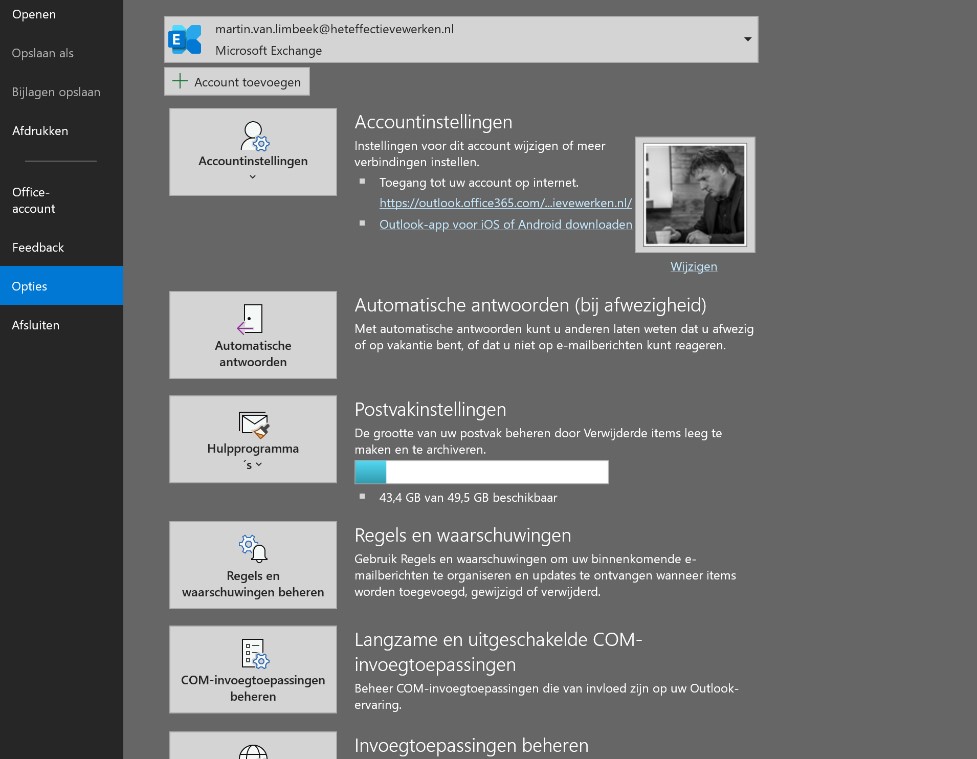
Task: Select Opties in the sidebar
Action: pos(61,285)
